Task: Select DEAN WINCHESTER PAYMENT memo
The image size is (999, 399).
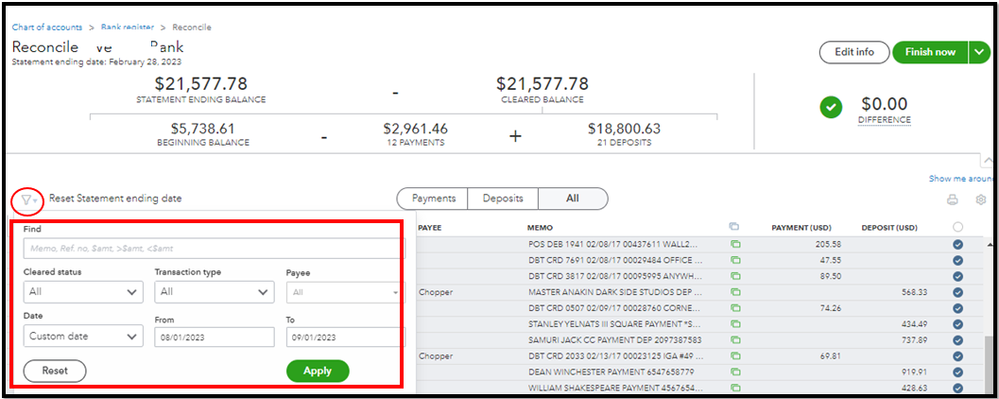Action: 611,372
